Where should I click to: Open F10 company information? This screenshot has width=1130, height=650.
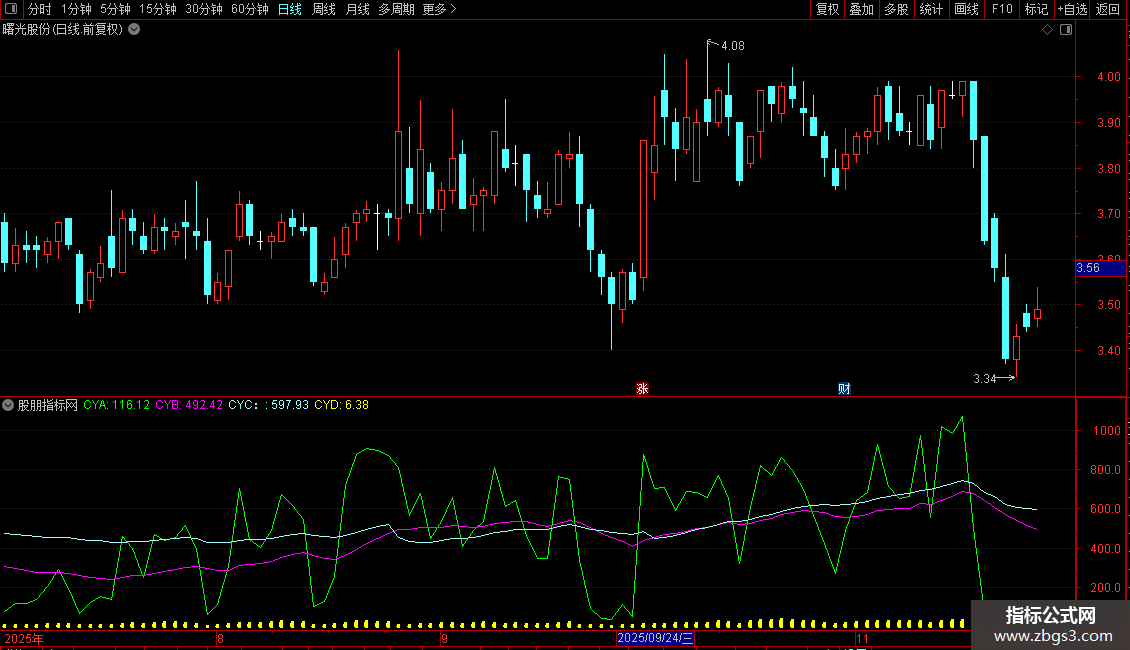tap(1002, 9)
